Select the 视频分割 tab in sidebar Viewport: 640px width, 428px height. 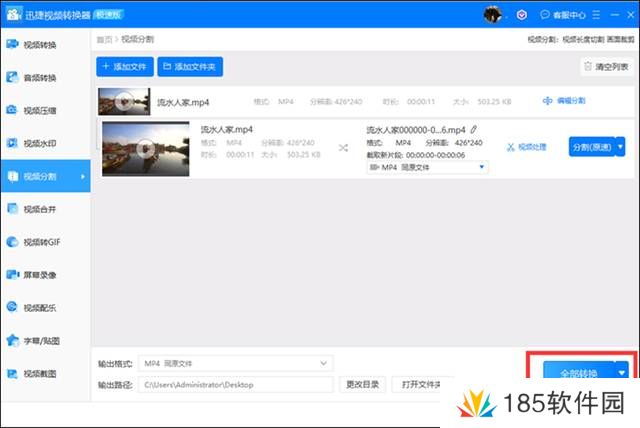point(40,176)
